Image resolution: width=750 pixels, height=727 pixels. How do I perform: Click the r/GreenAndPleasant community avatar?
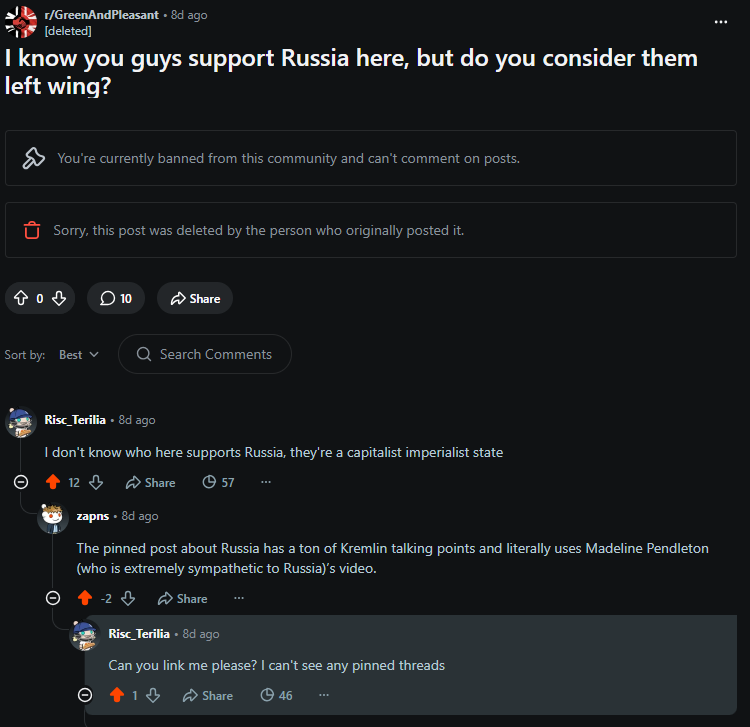pyautogui.click(x=21, y=22)
